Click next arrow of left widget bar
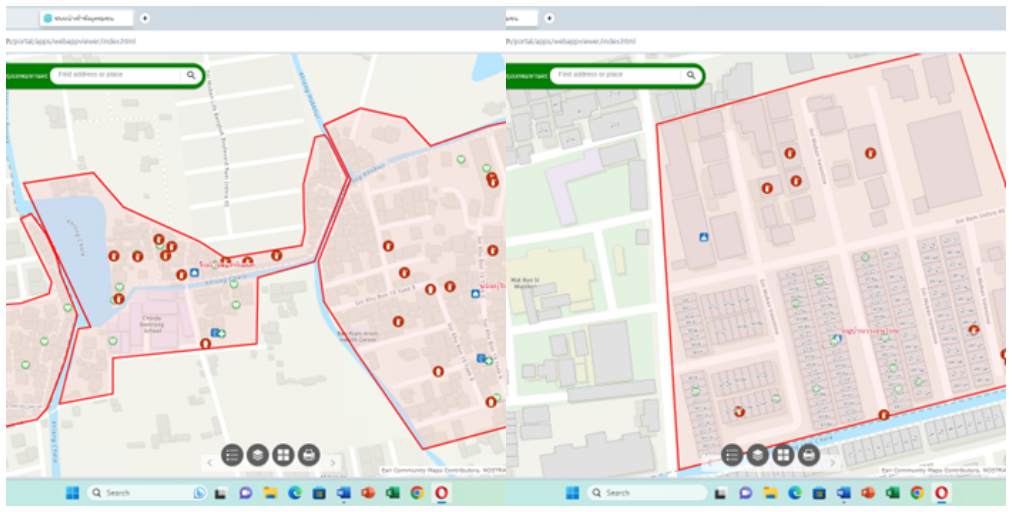The height and width of the screenshot is (512, 1012). (x=333, y=463)
